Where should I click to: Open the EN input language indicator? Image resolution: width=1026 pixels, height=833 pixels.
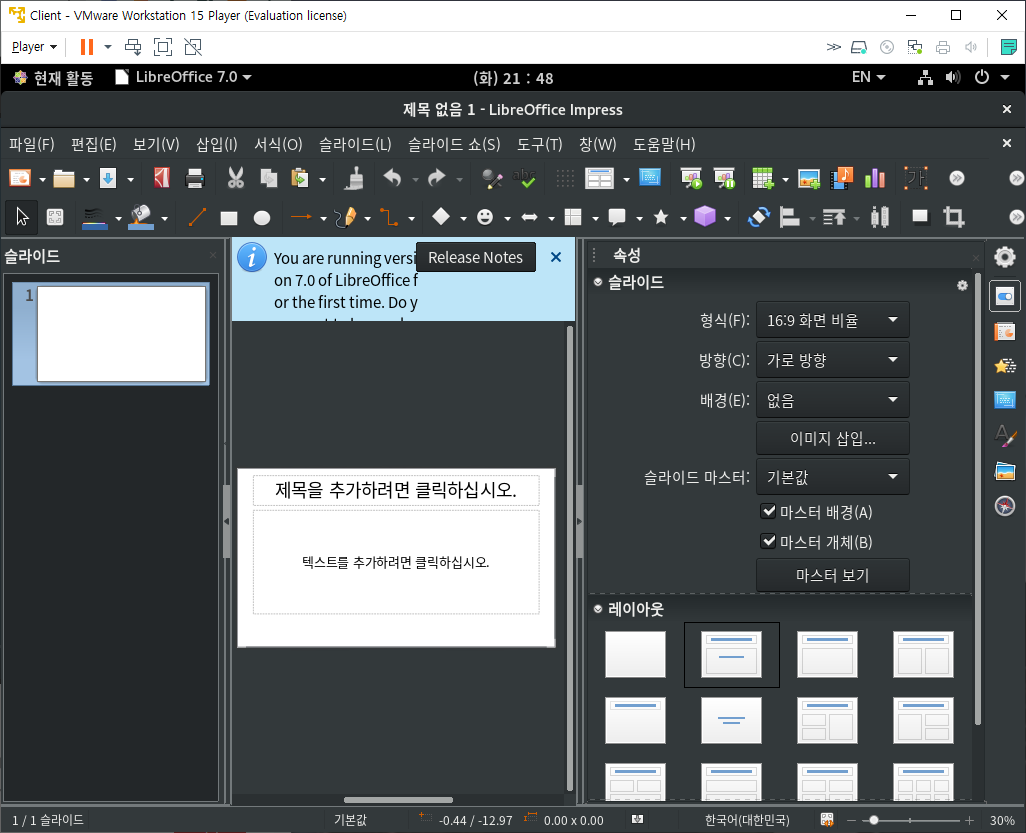(868, 77)
